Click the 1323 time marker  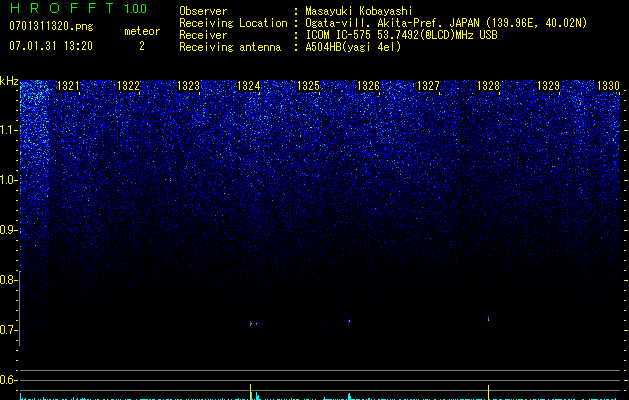[x=189, y=86]
